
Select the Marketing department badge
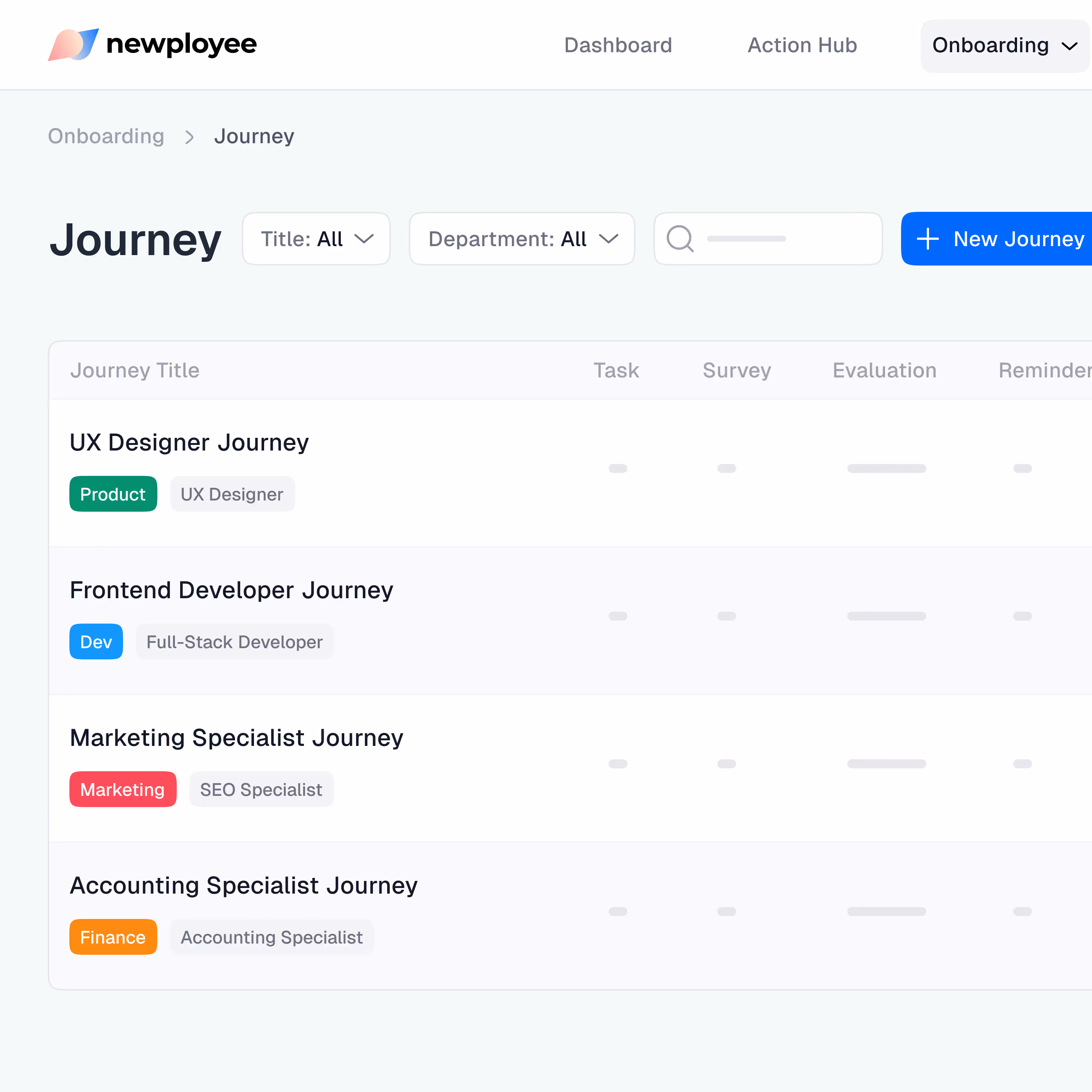tap(123, 789)
